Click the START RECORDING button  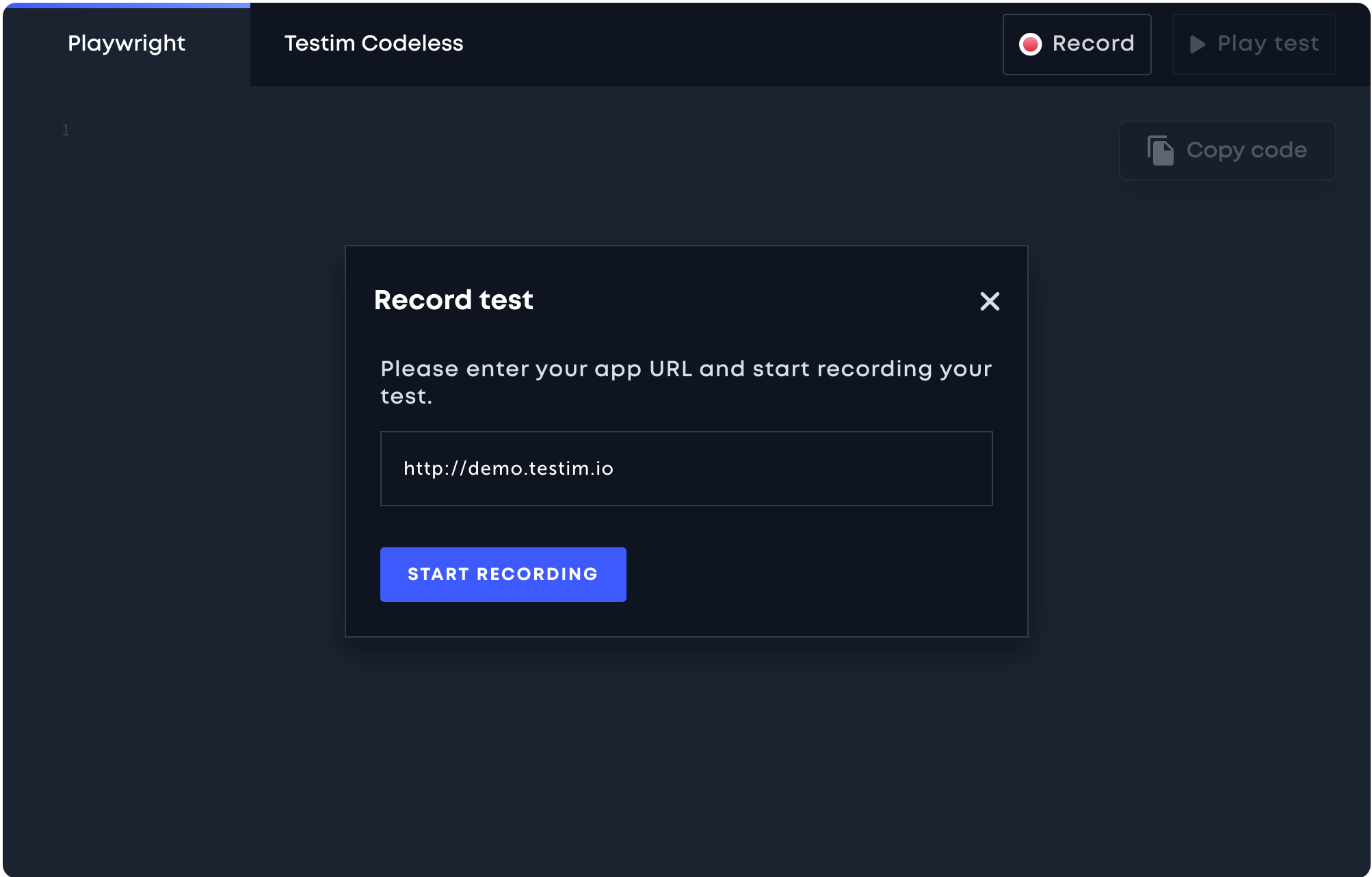[503, 575]
